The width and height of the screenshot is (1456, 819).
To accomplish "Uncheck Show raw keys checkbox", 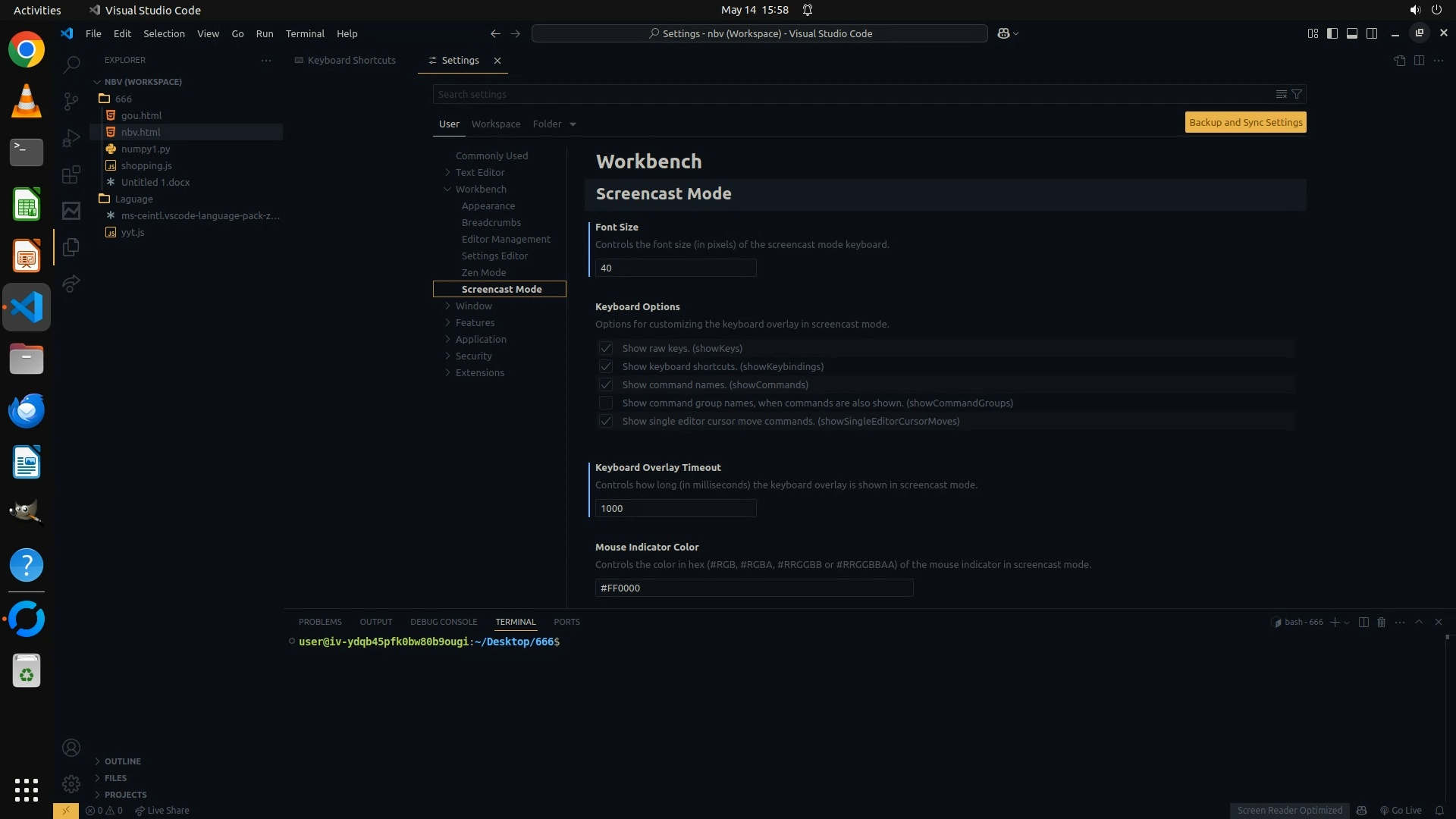I will click(x=605, y=348).
